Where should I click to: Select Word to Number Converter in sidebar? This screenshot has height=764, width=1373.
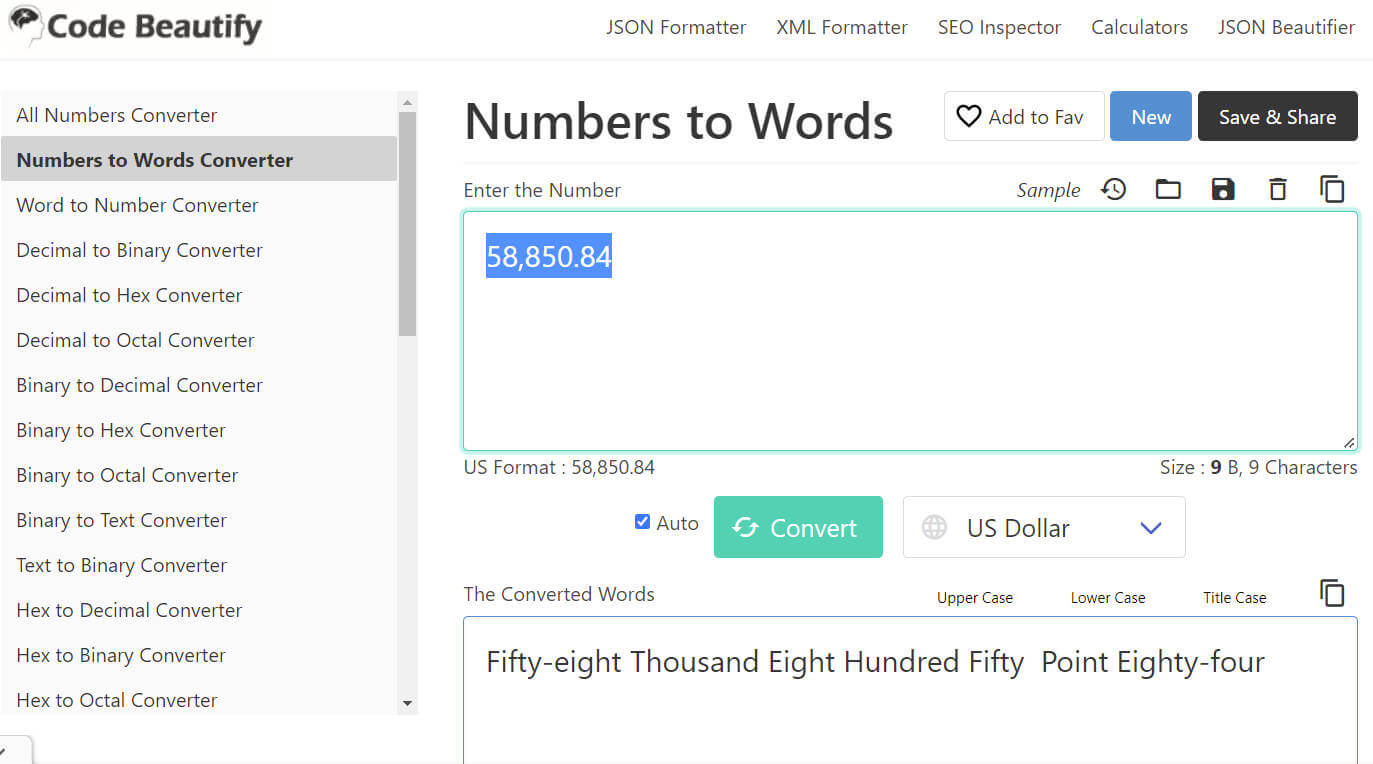(x=137, y=205)
